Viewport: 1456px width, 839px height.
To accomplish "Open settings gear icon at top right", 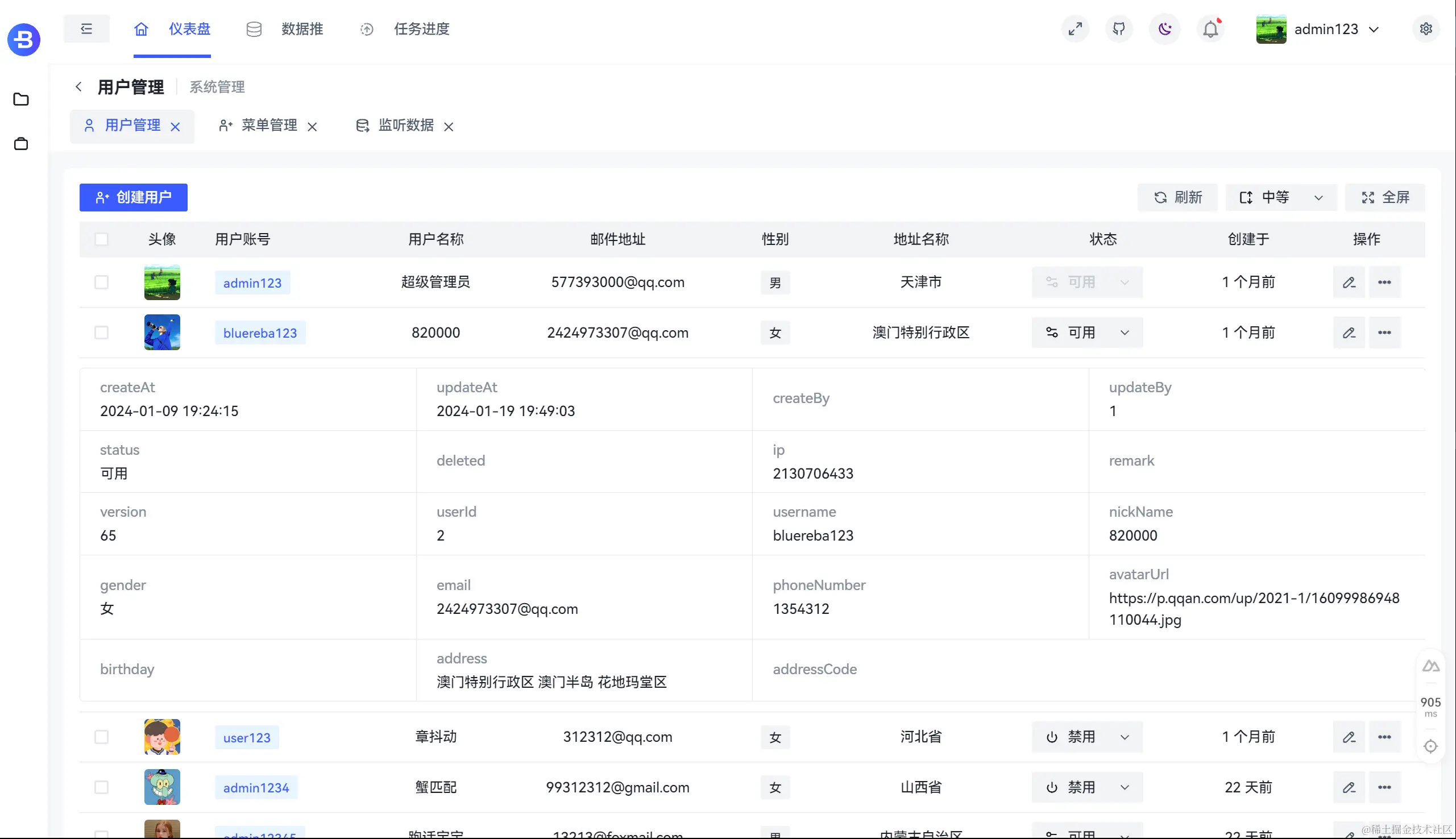I will (x=1425, y=29).
